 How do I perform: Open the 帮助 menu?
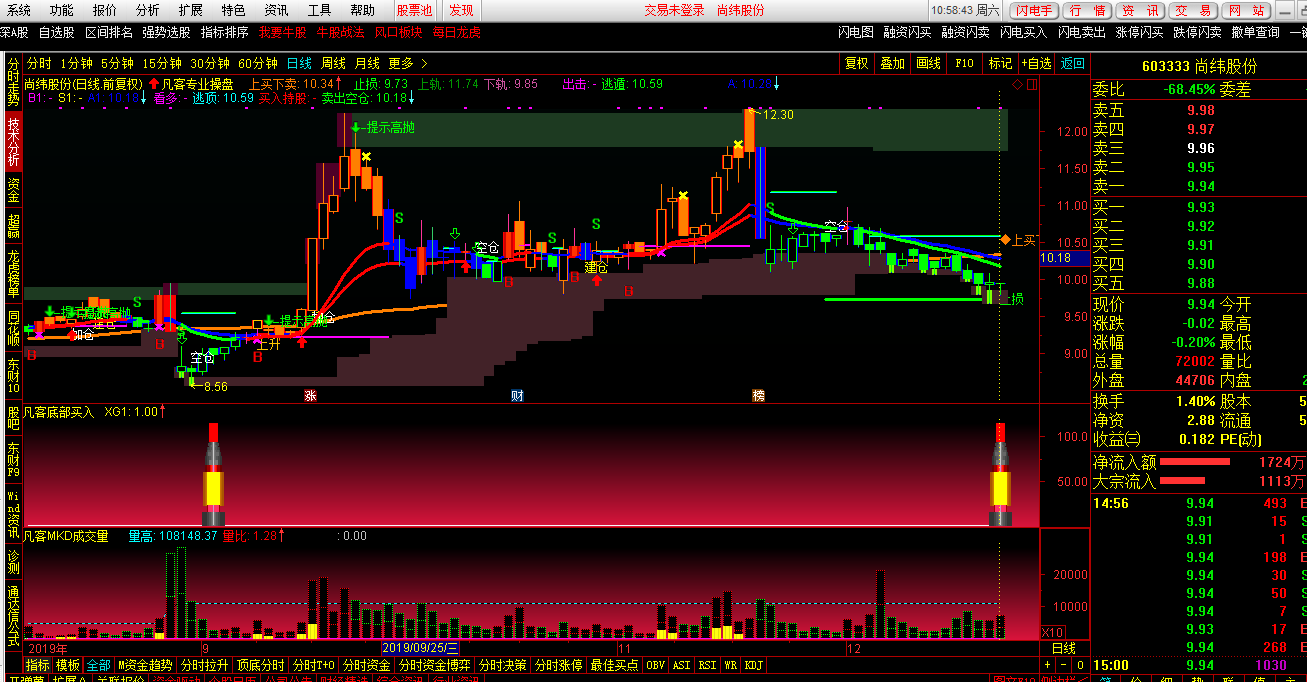[362, 10]
